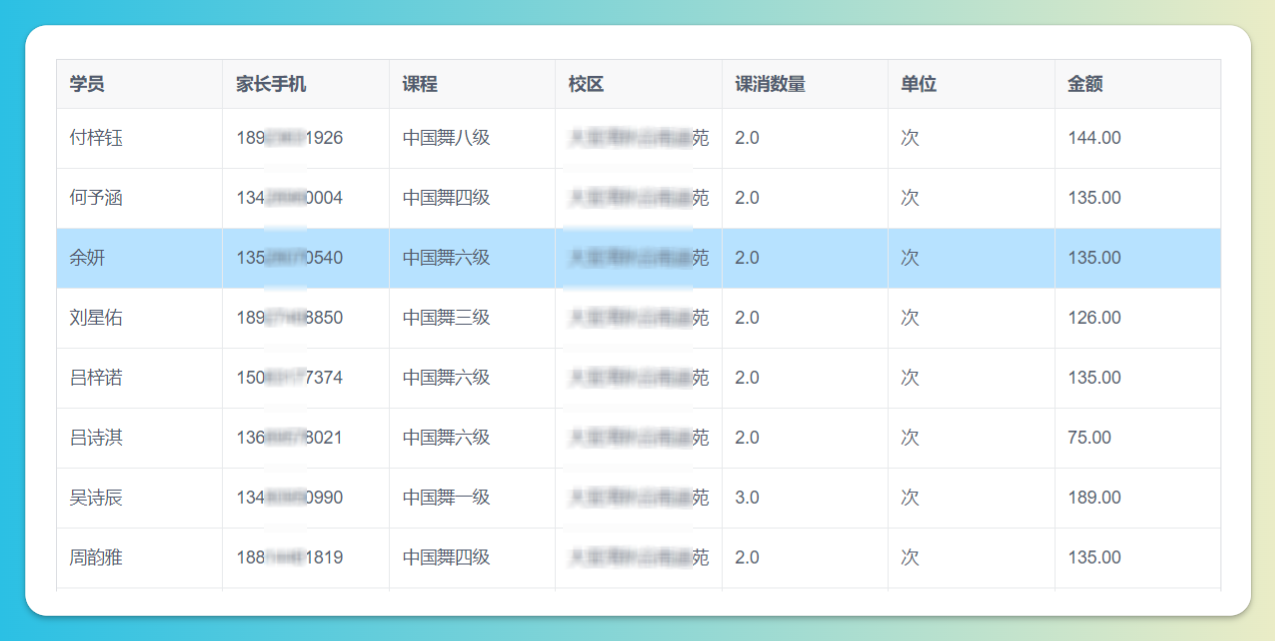Screen dimensions: 1275x641
Task: Click the phone number ending in 0990
Action: coord(290,498)
